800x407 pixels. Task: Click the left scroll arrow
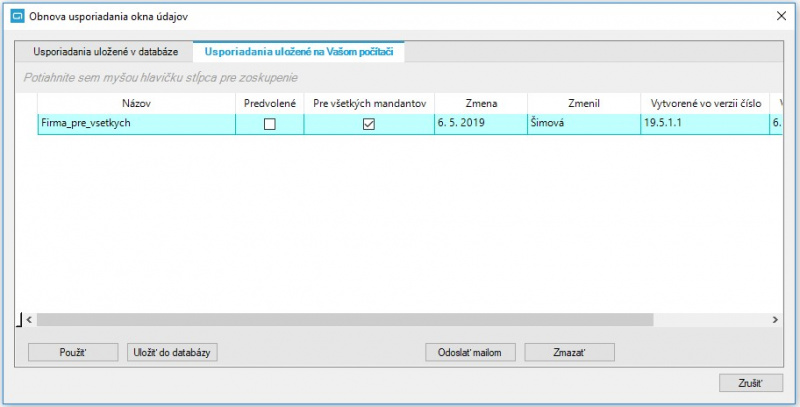click(29, 320)
